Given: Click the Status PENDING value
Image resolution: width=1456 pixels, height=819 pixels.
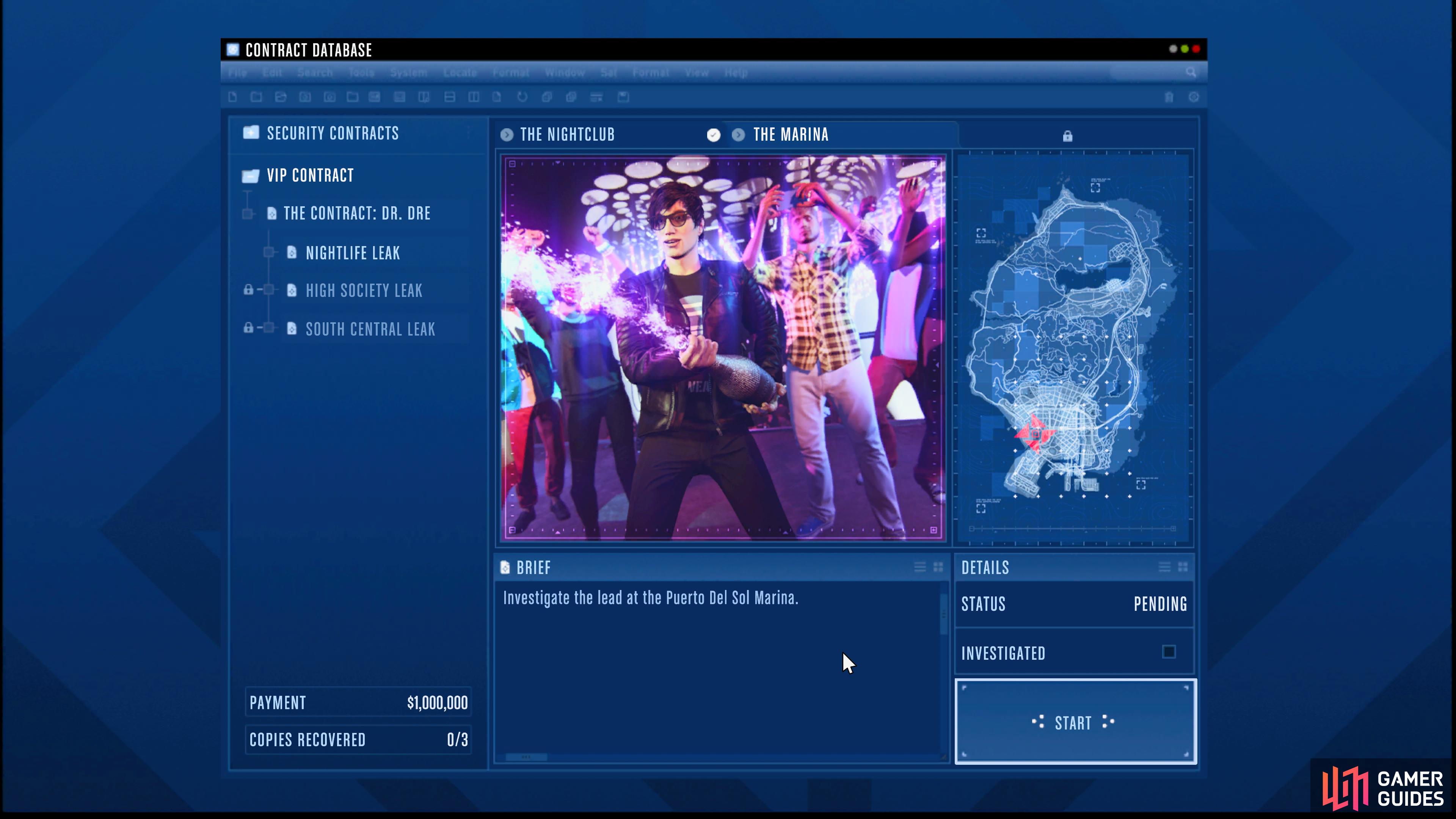Looking at the screenshot, I should point(1160,604).
